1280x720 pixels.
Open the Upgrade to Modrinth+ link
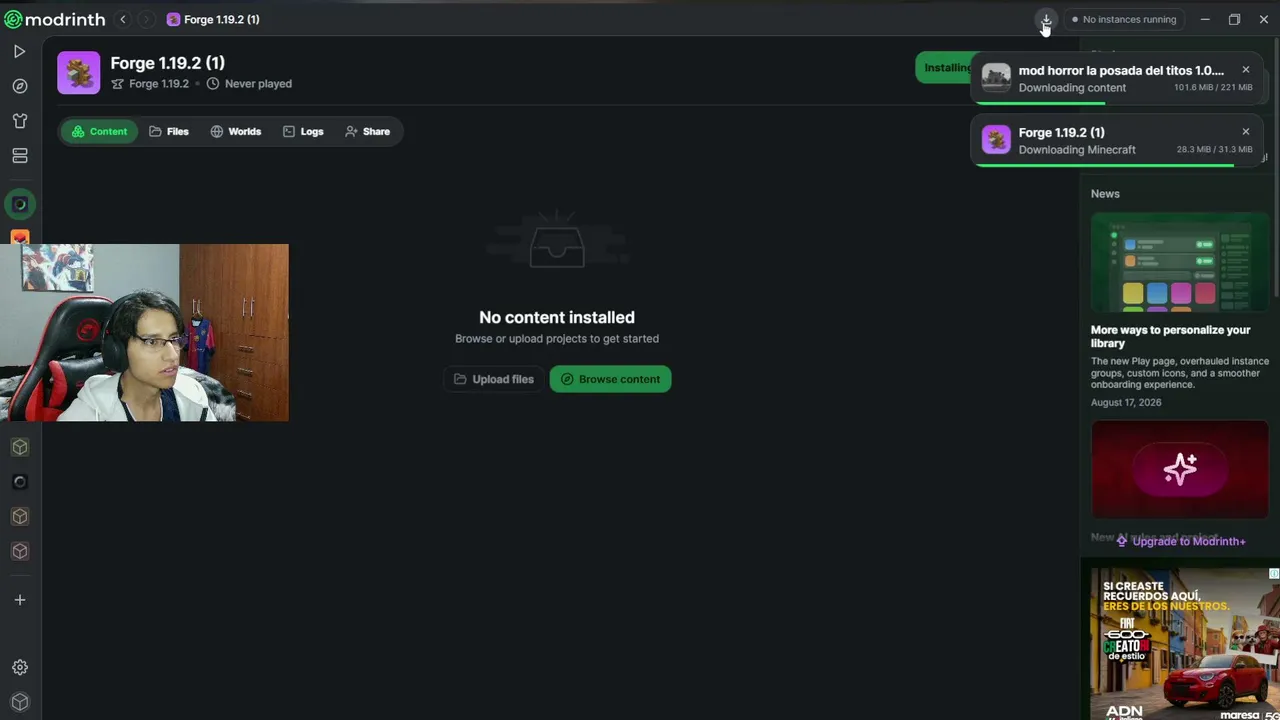[1180, 541]
